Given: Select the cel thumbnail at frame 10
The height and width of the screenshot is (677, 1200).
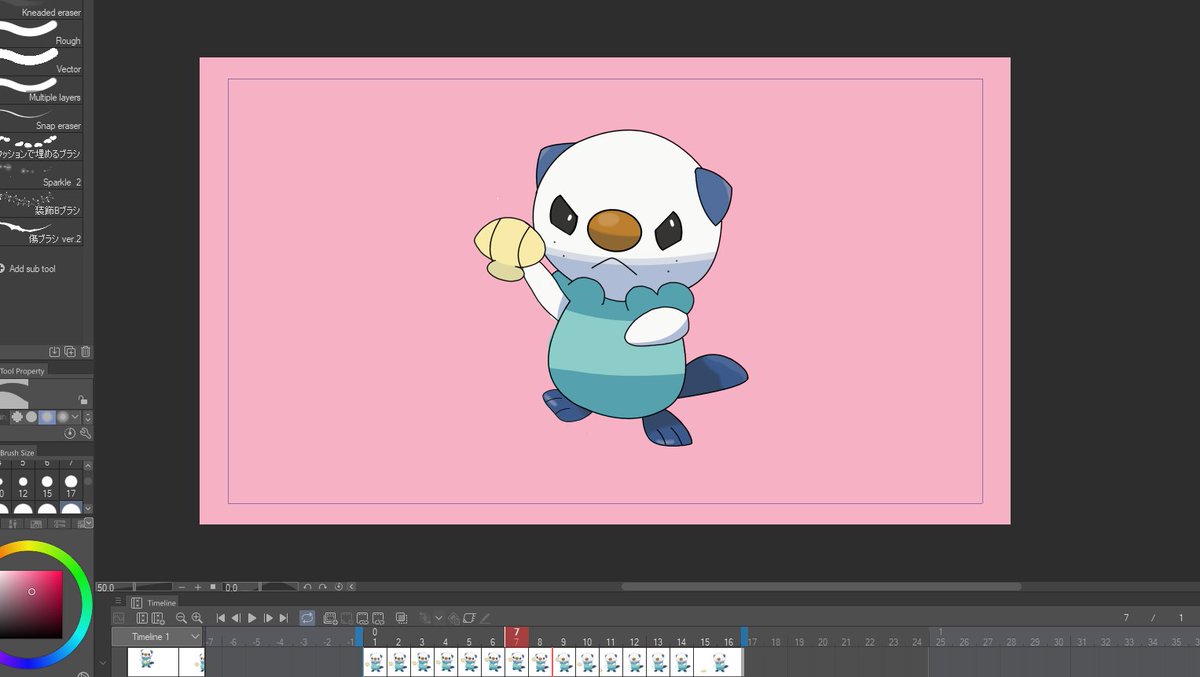Looking at the screenshot, I should click(587, 661).
